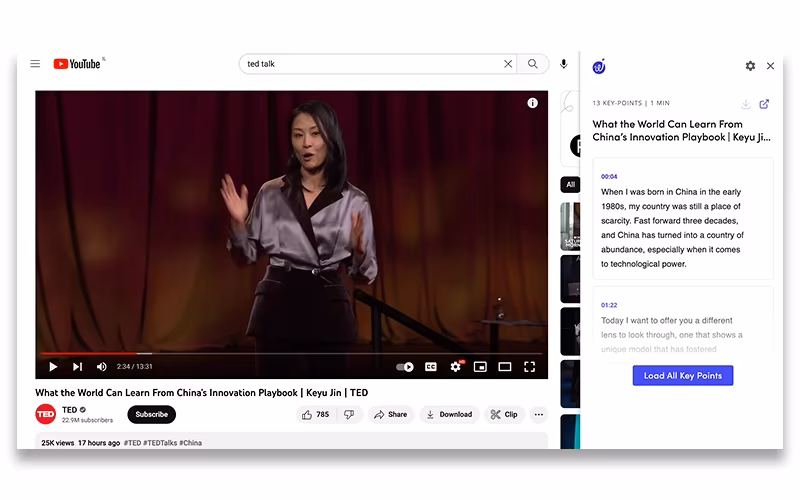
Task: Click the video title below the player
Action: [x=202, y=393]
